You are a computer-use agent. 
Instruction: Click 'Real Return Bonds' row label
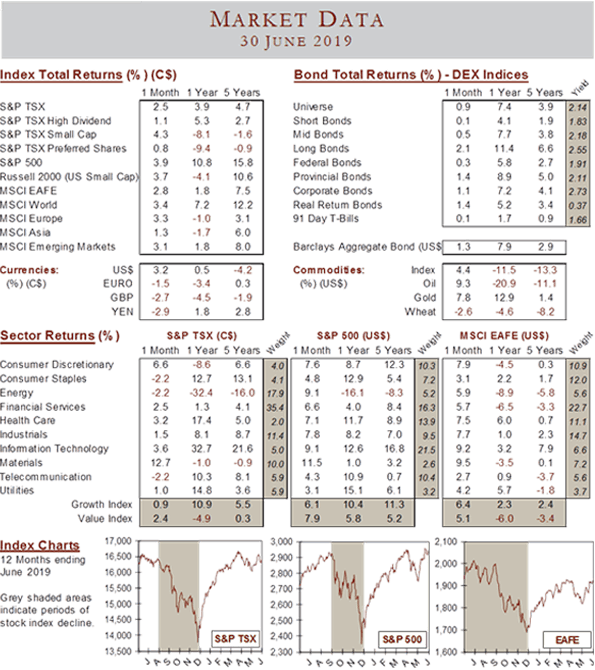pyautogui.click(x=337, y=205)
